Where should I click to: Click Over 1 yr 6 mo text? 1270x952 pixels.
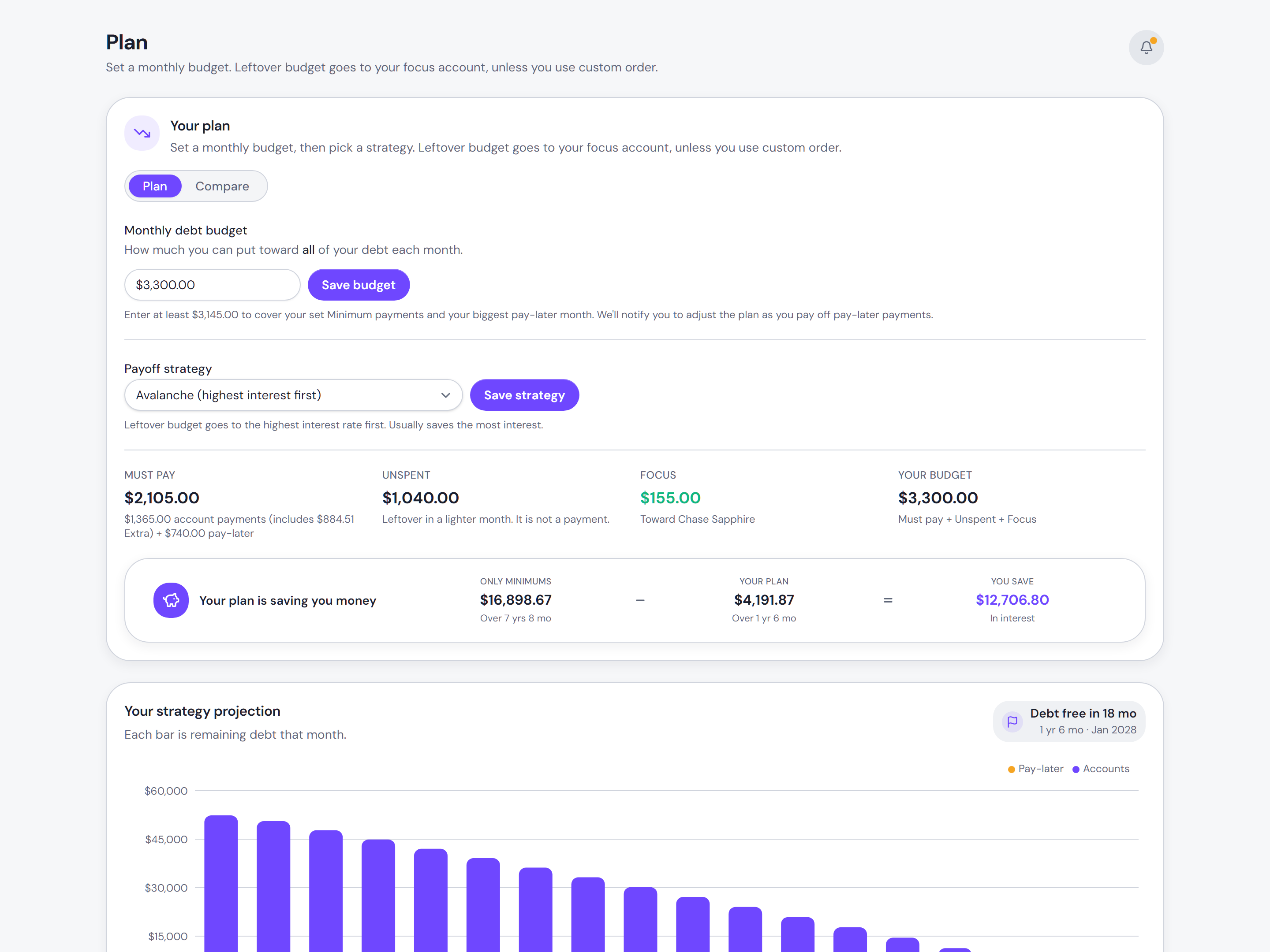[764, 618]
